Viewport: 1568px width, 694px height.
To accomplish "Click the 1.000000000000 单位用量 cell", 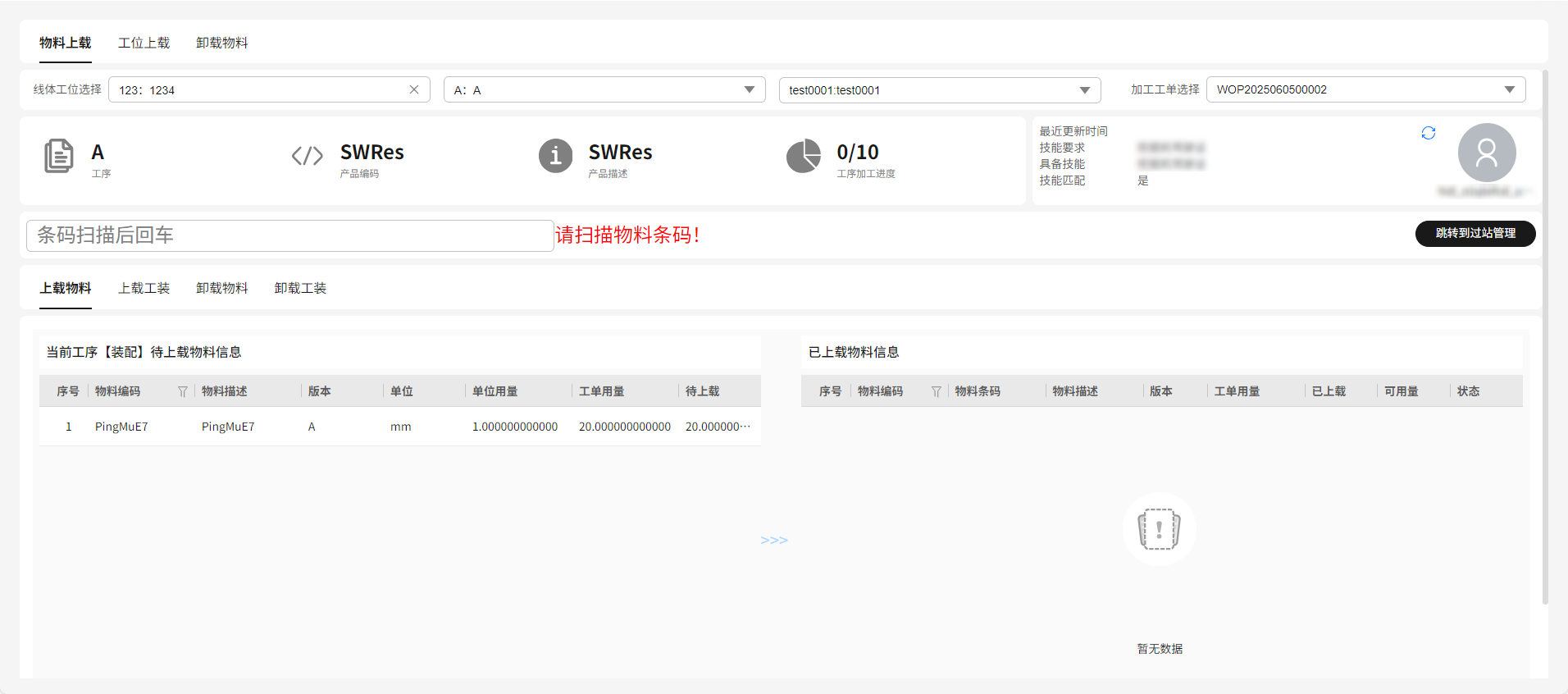I will click(515, 427).
